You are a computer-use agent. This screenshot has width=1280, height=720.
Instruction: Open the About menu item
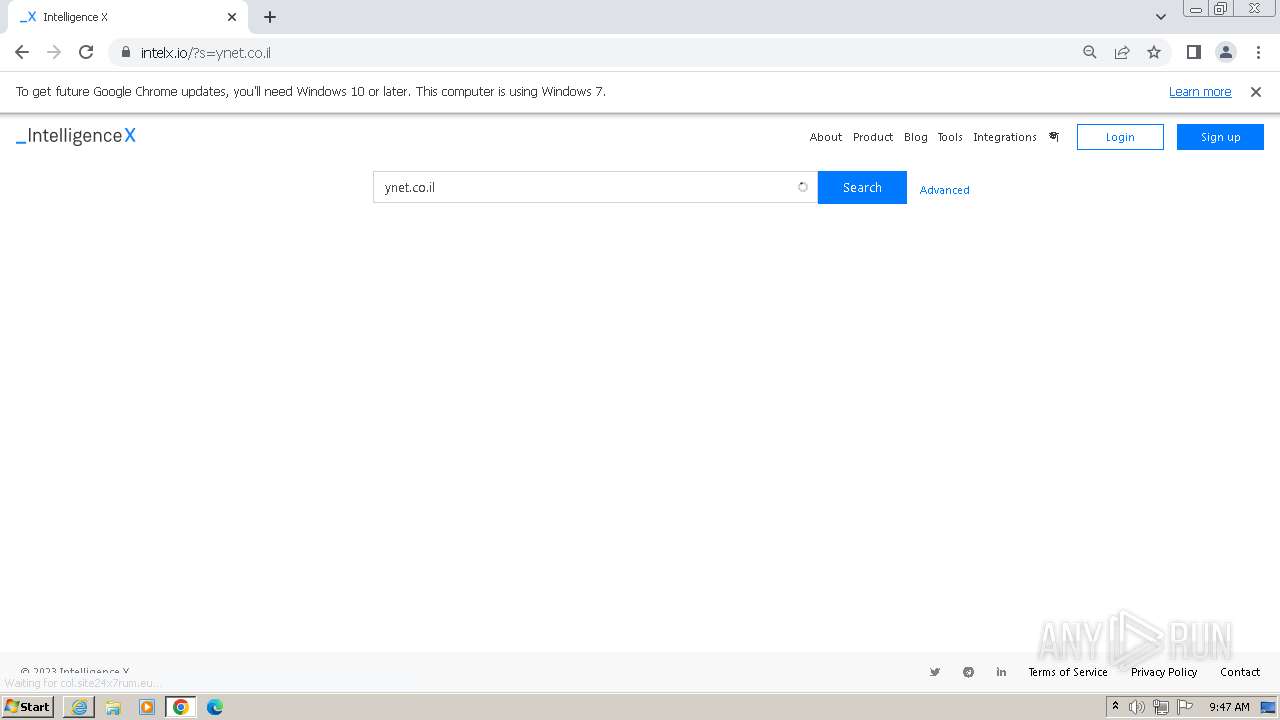(x=826, y=137)
